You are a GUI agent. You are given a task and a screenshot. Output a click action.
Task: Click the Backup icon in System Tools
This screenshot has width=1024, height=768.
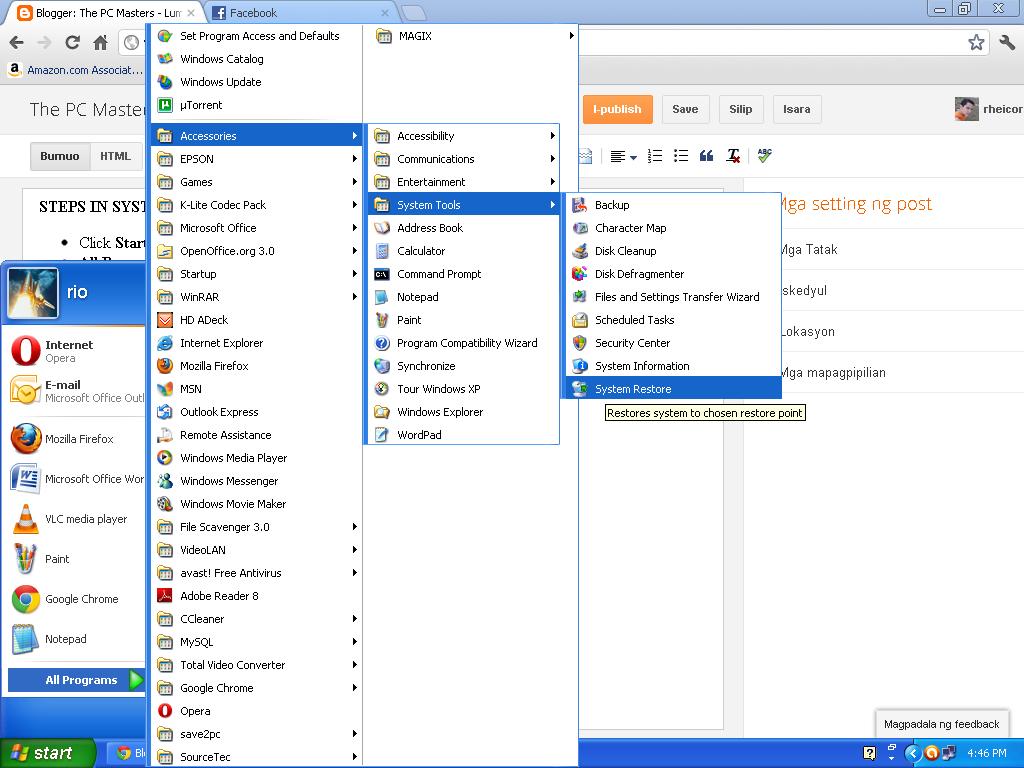[x=579, y=205]
